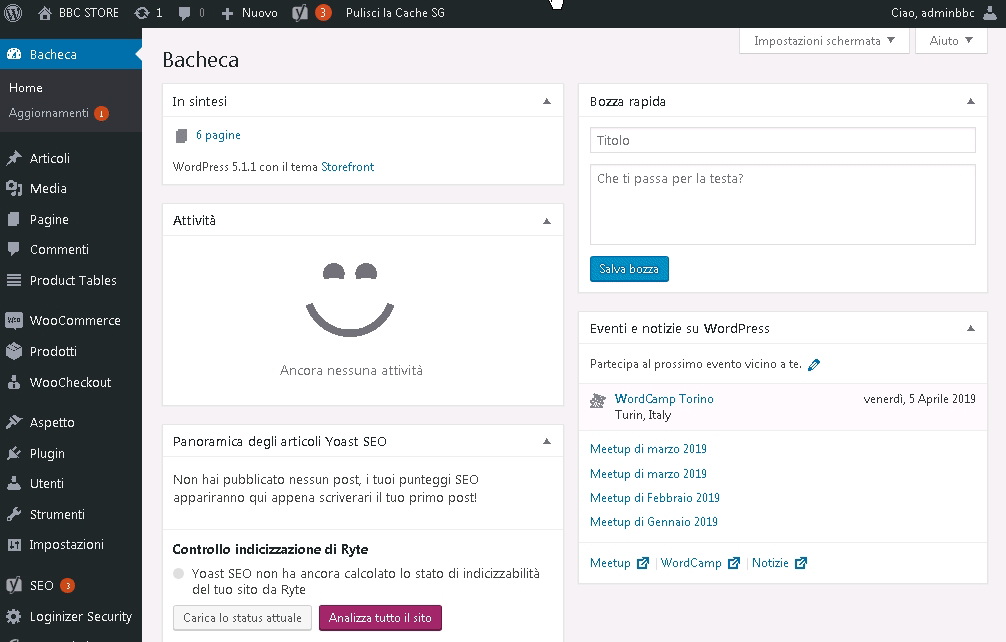The image size is (1006, 642).
Task: Open the updates icon in the admin bar
Action: (142, 13)
